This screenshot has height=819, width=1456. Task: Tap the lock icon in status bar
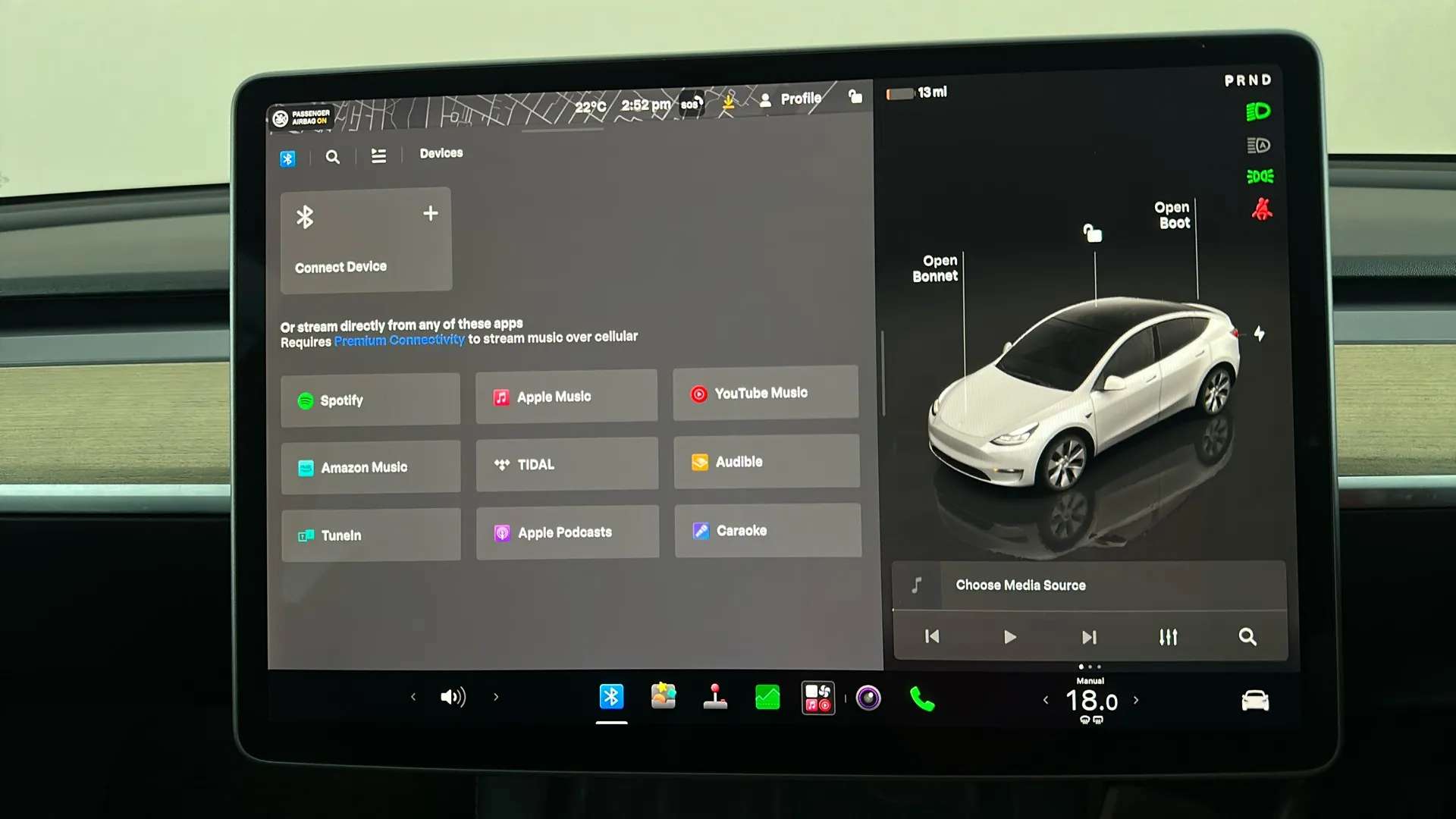point(855,96)
